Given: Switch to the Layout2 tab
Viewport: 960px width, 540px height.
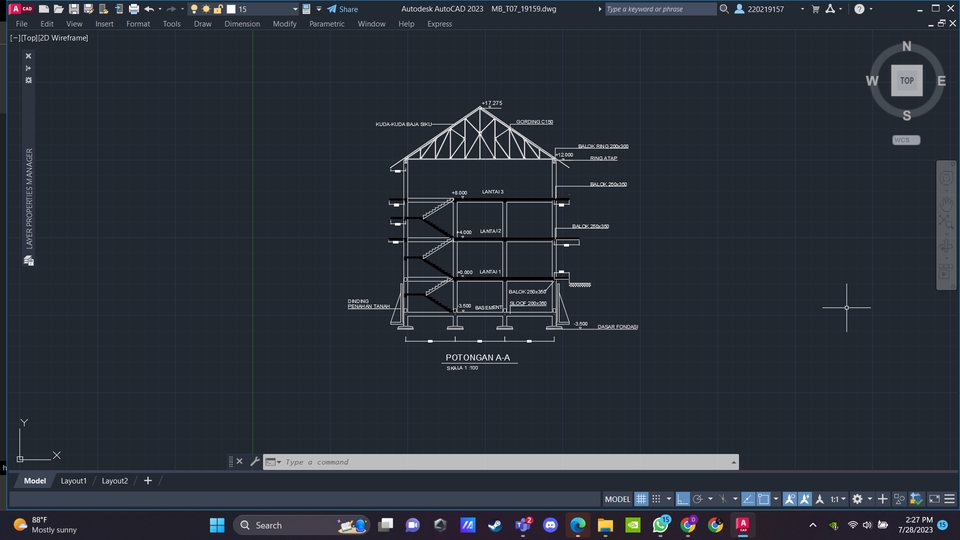Looking at the screenshot, I should [114, 481].
